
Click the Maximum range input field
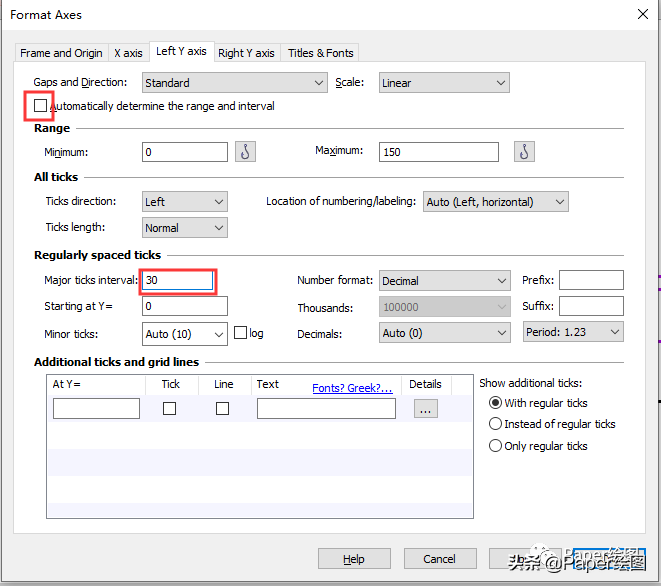[x=438, y=152]
